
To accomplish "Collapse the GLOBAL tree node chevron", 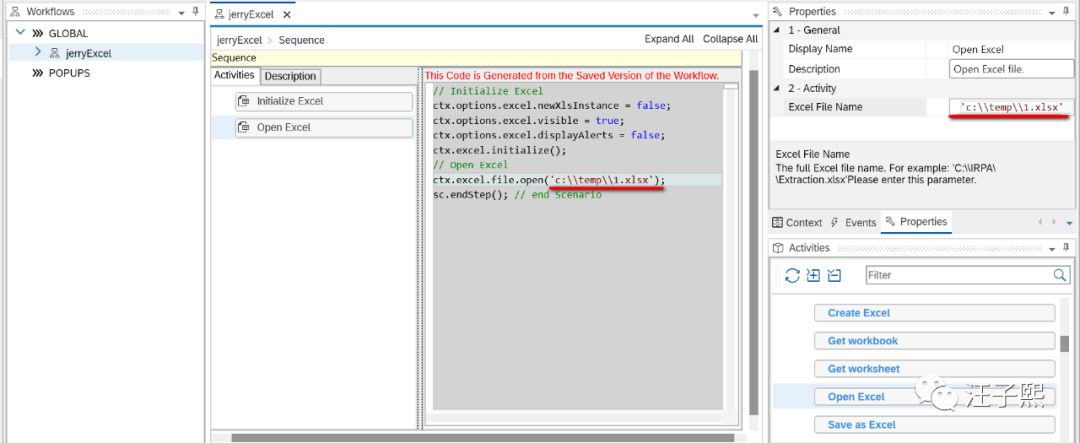I will coord(20,32).
